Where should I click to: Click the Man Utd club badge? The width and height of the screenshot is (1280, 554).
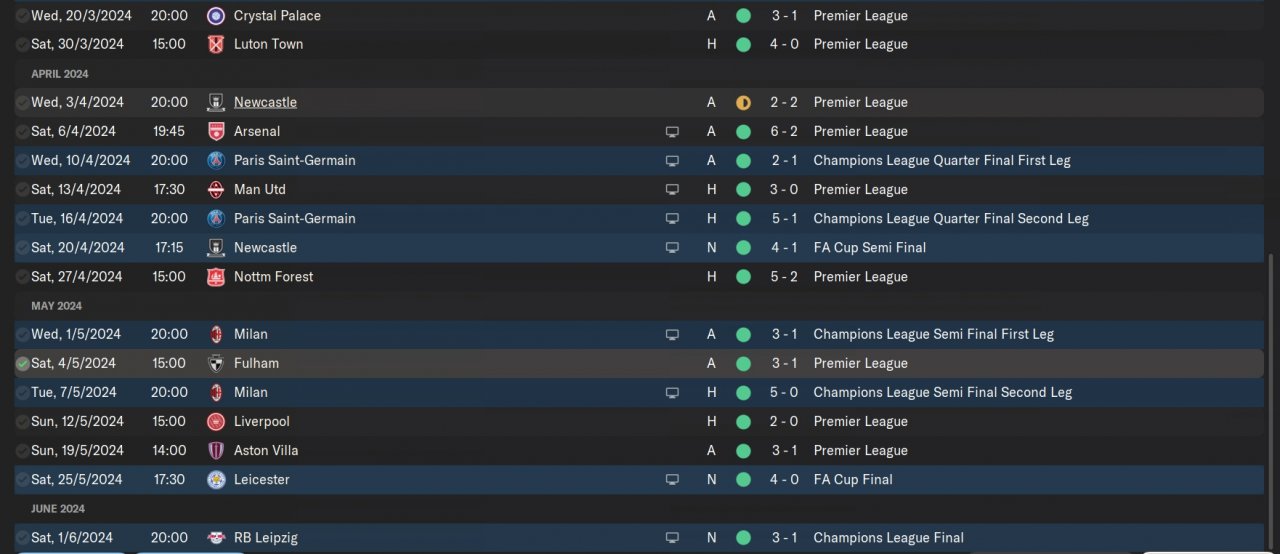pos(215,189)
